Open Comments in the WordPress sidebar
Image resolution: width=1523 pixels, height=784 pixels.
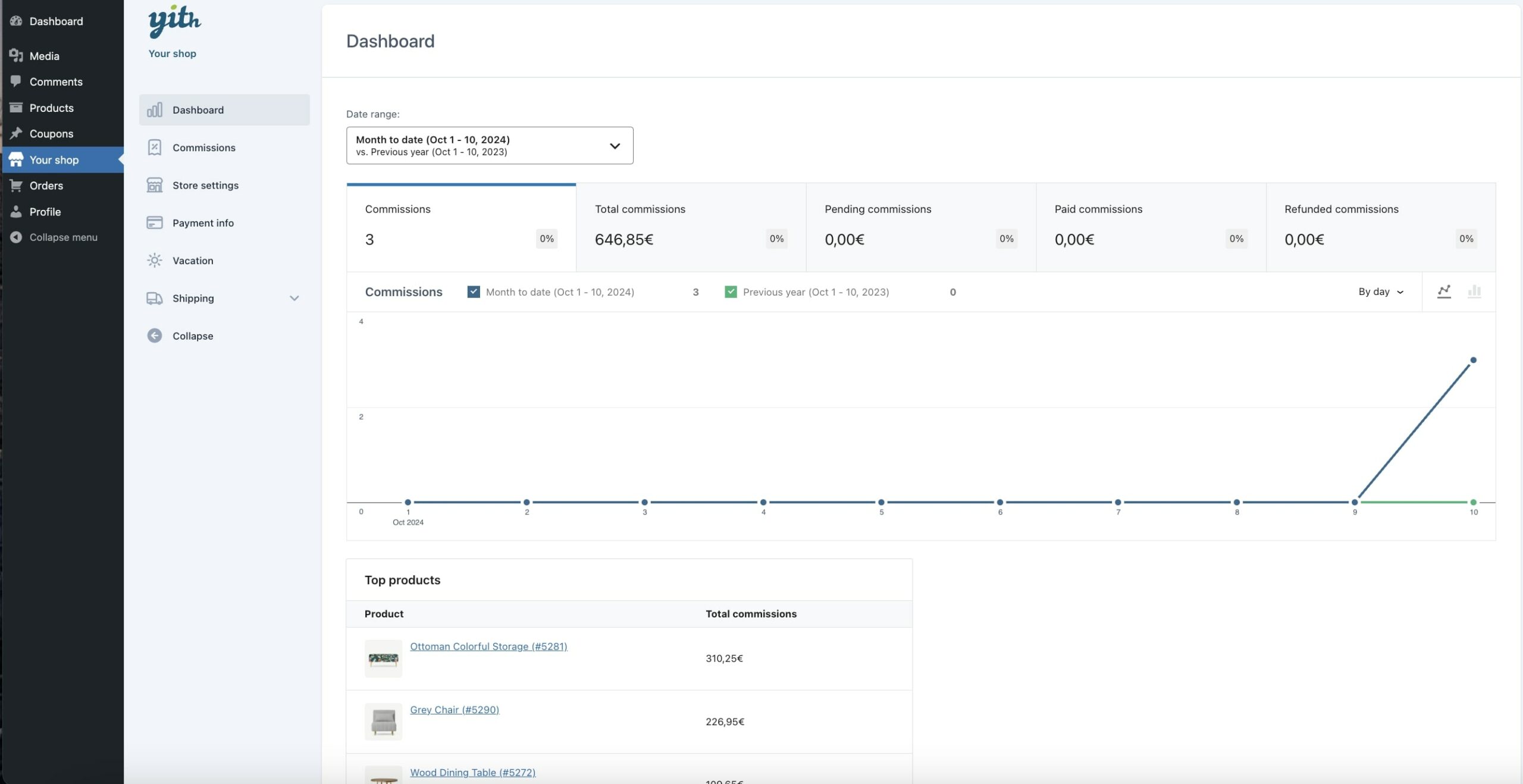[x=62, y=81]
